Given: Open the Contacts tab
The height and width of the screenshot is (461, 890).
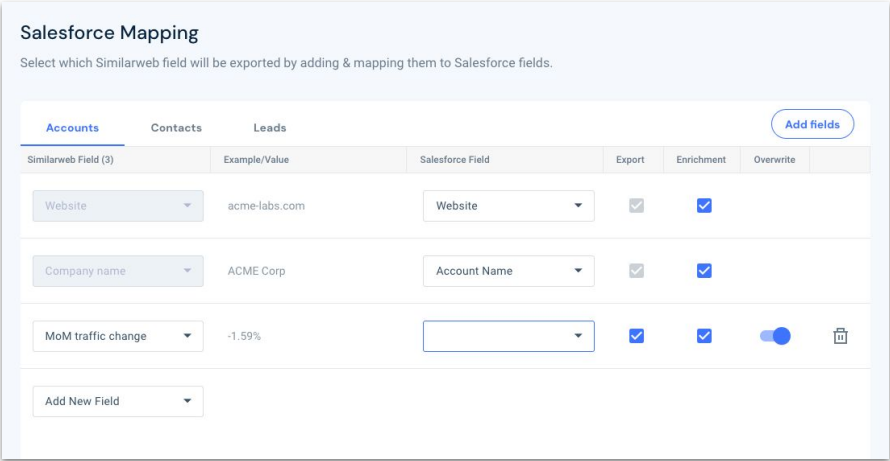Looking at the screenshot, I should click(x=176, y=128).
